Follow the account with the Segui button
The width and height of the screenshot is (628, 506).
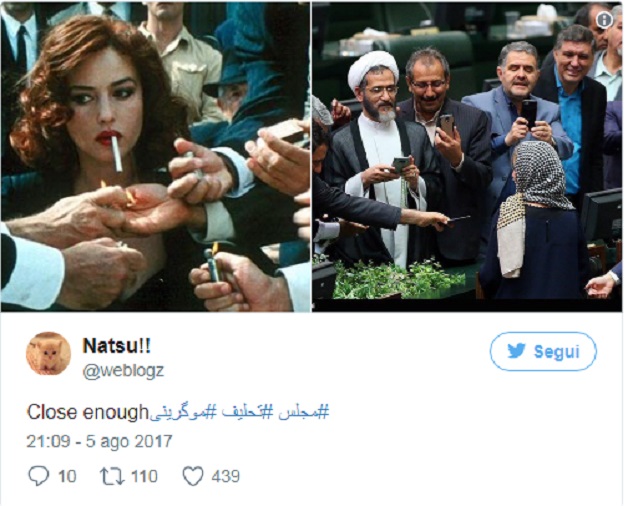tap(543, 351)
